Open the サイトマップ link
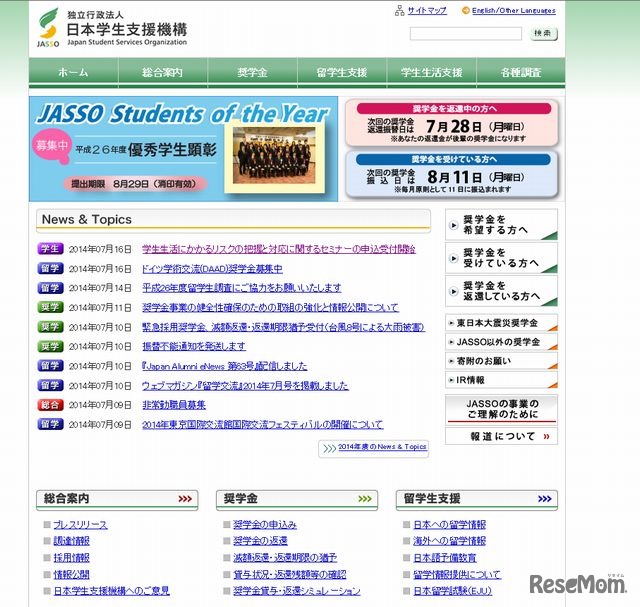This screenshot has width=640, height=607. coord(427,11)
